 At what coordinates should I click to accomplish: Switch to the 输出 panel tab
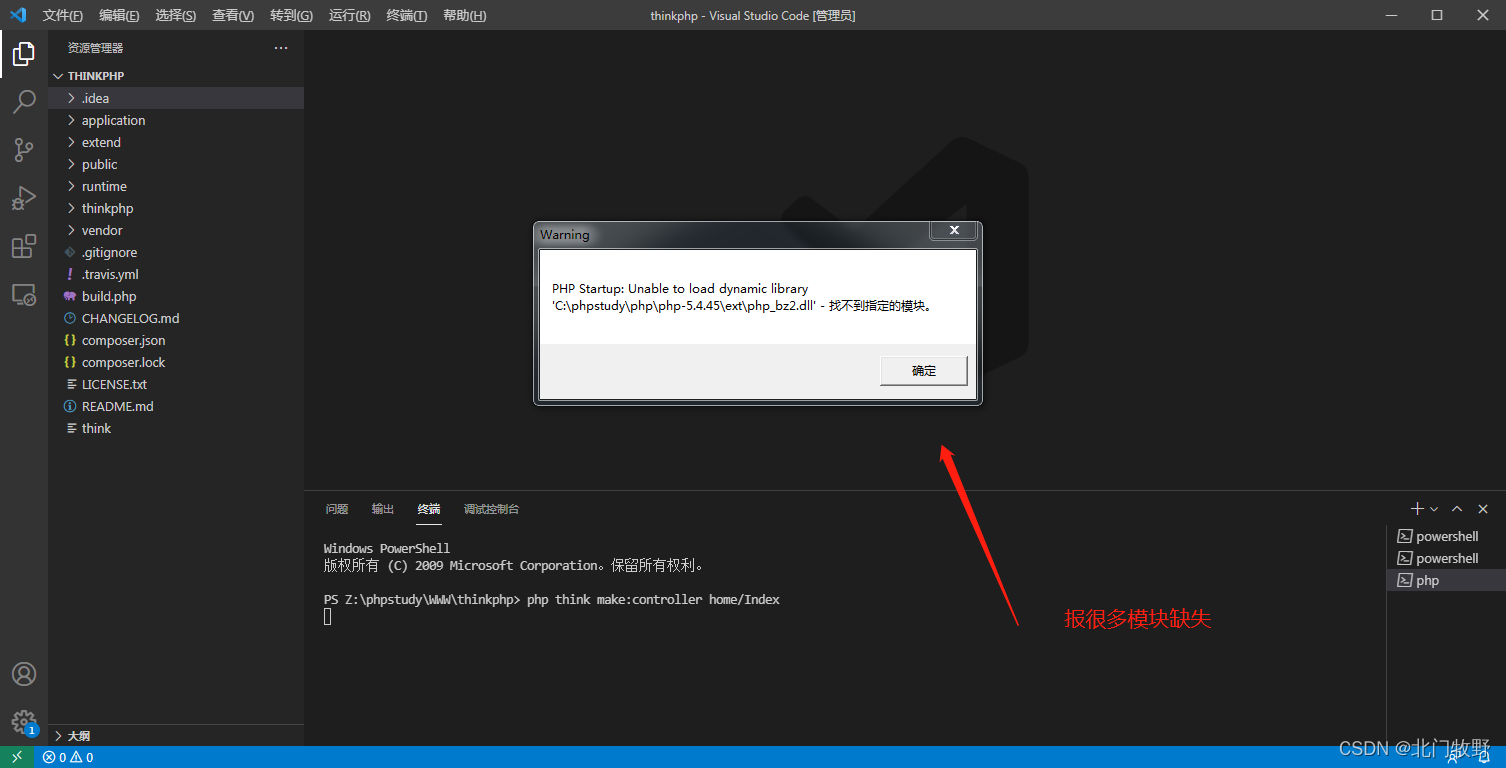click(x=382, y=509)
